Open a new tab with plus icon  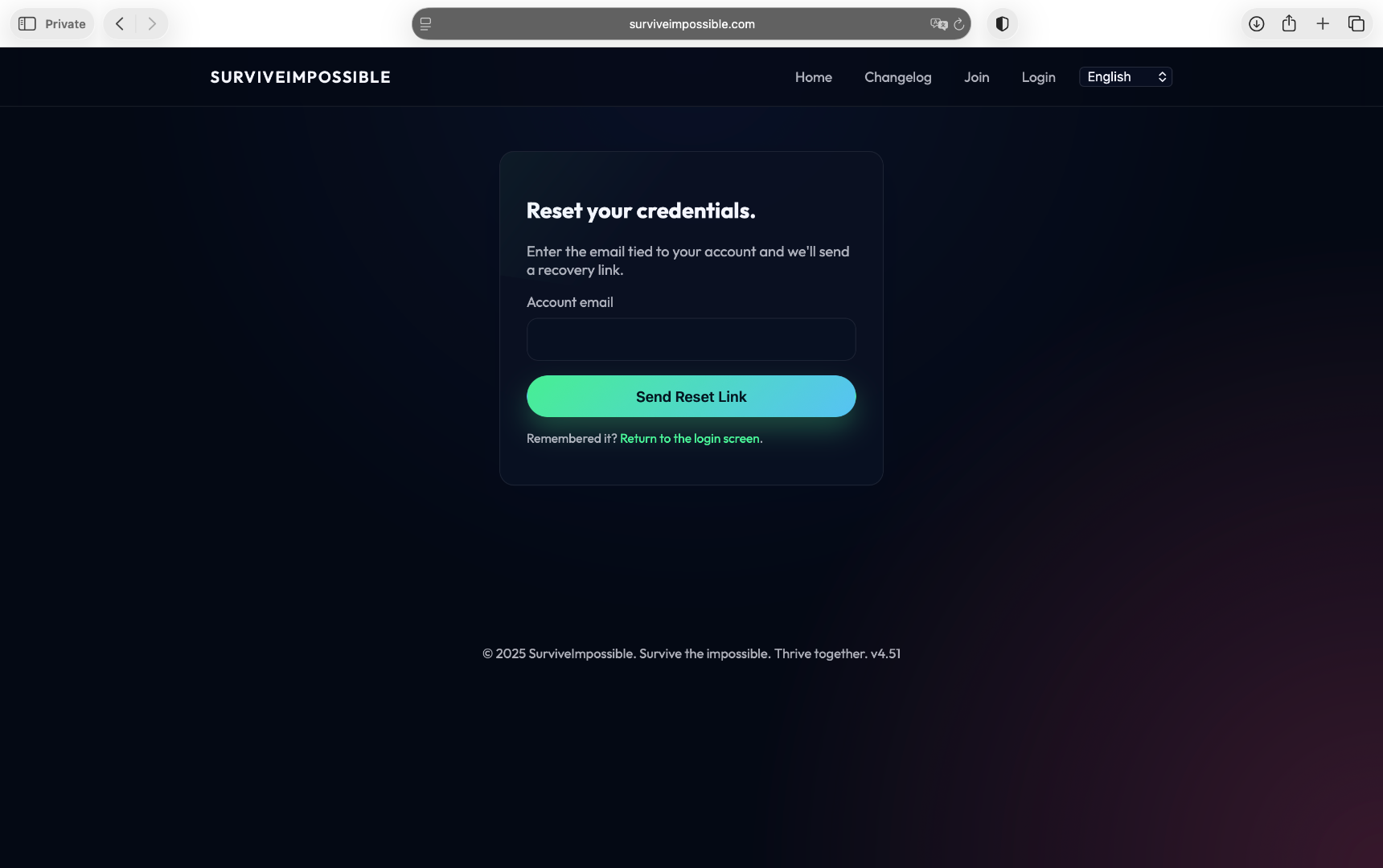coord(1323,24)
